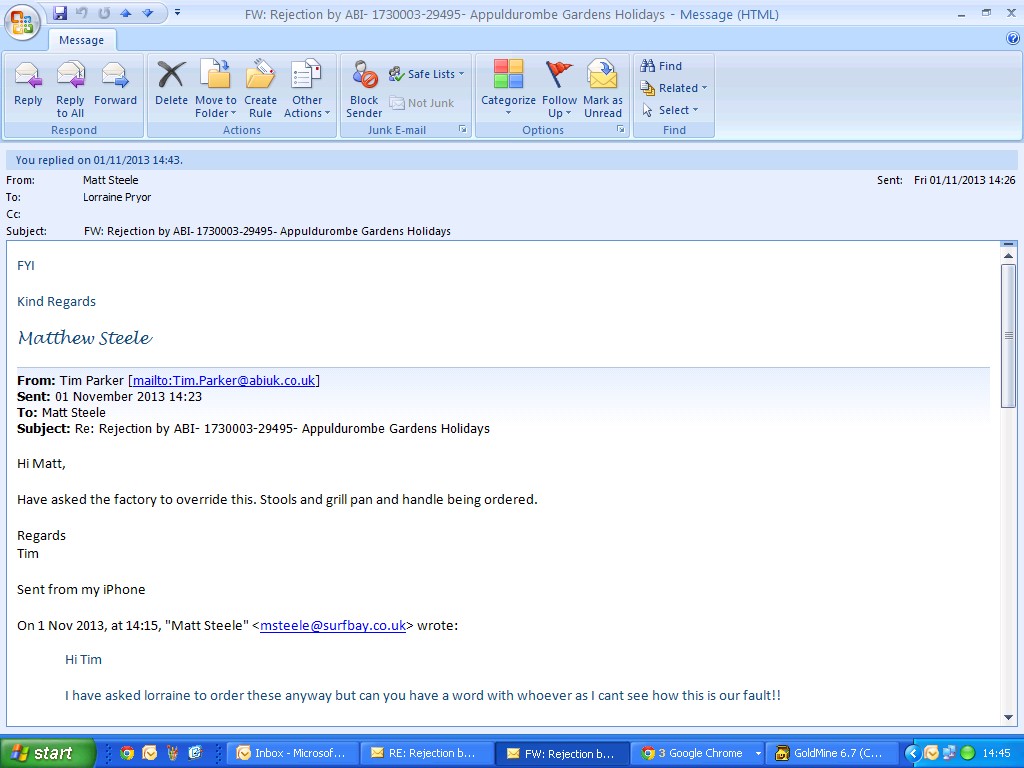Switch to the Inbox - Microsoft Outlook taskbar window
The height and width of the screenshot is (768, 1024).
[x=294, y=754]
